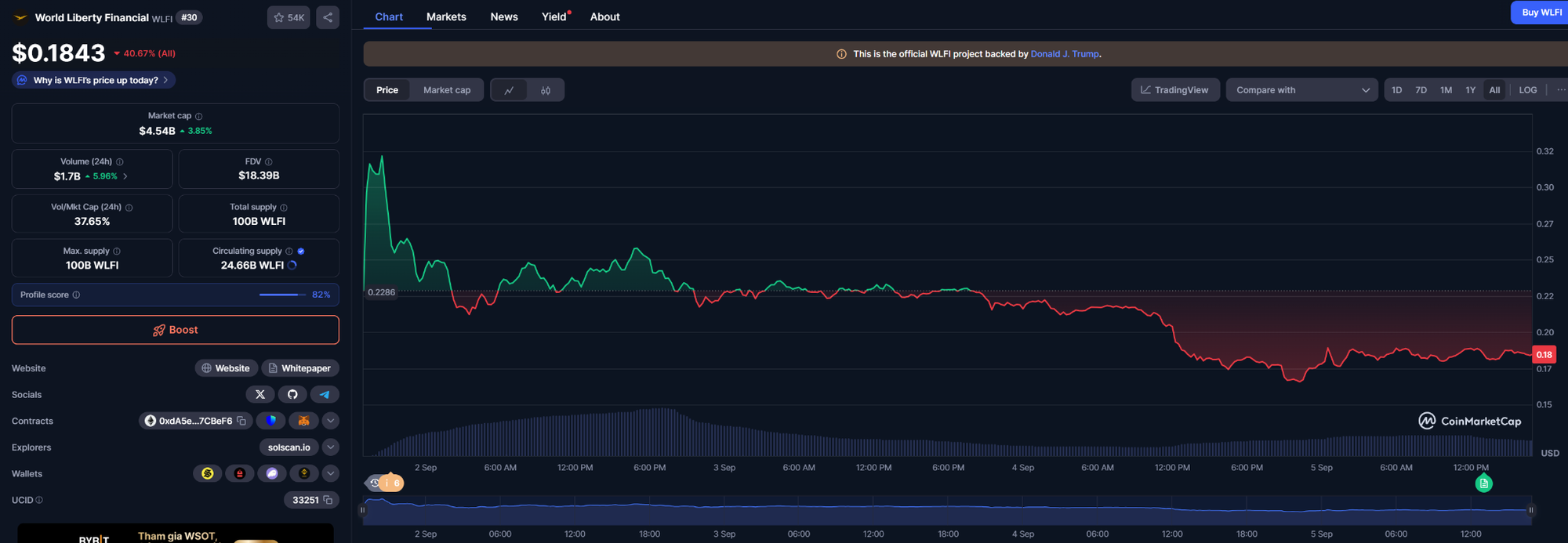Click the gold Binance-style wallet icon
The height and width of the screenshot is (543, 1568).
click(x=304, y=474)
